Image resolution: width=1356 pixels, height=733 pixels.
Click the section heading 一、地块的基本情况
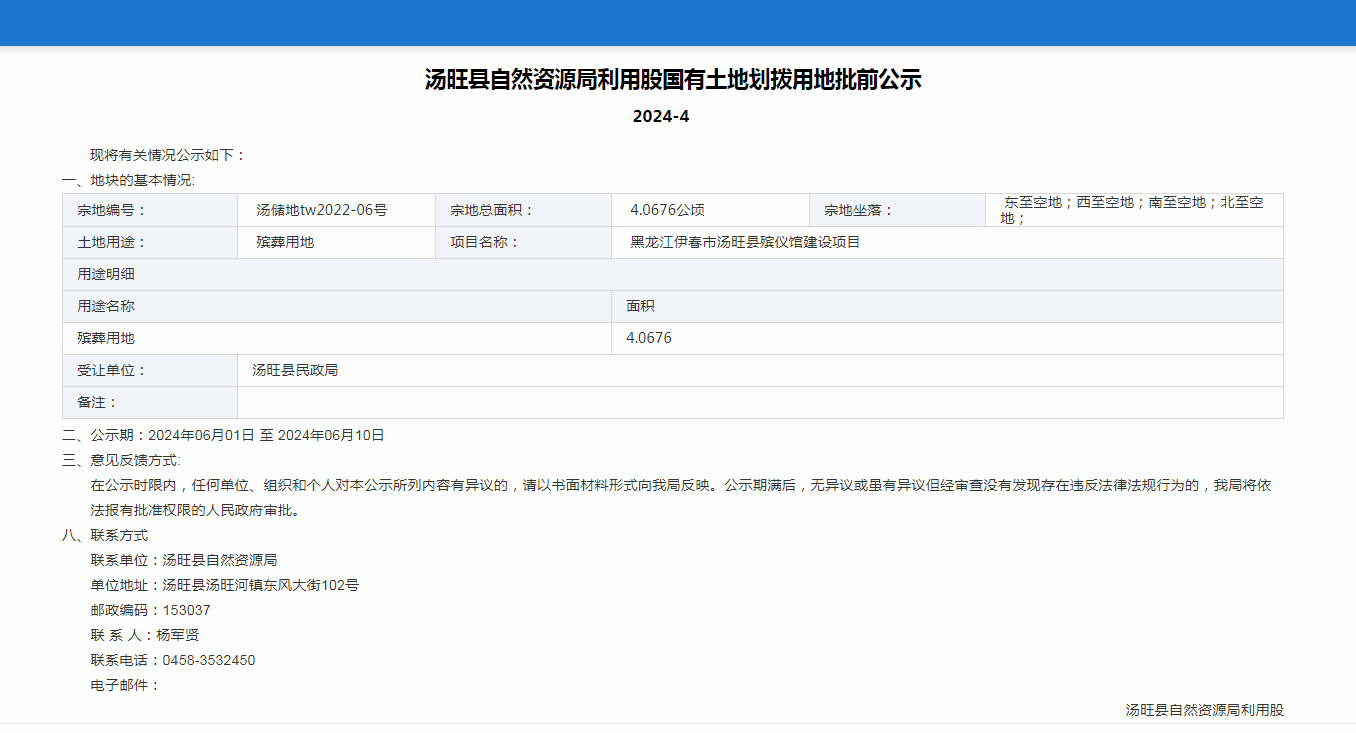[128, 180]
